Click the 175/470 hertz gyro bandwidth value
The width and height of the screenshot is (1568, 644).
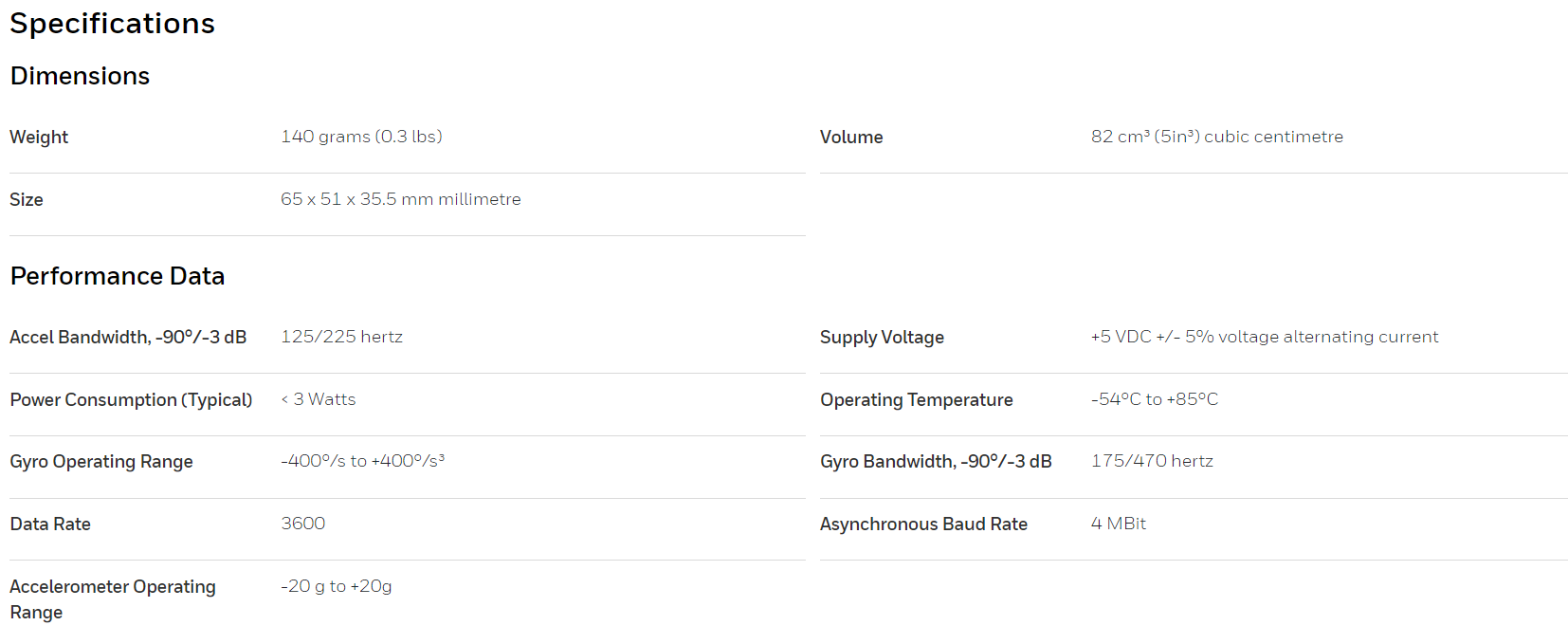click(x=1152, y=461)
